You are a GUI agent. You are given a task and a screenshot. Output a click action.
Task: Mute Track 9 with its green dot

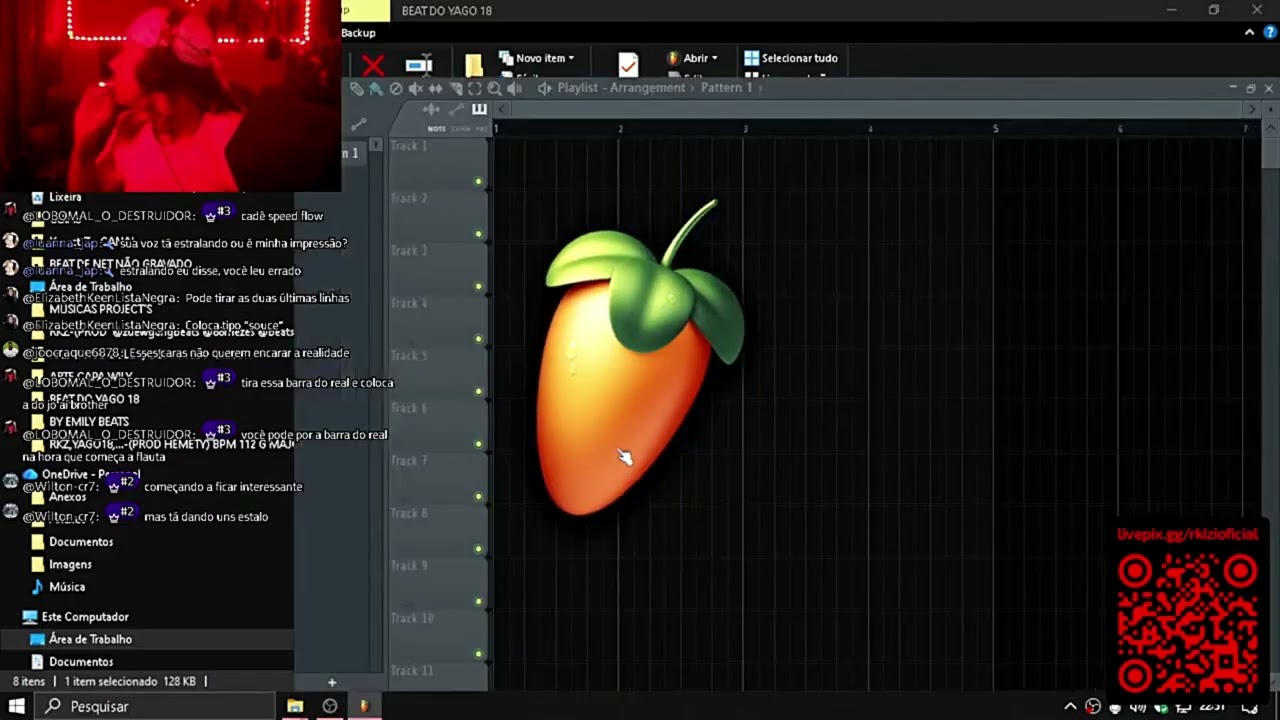pyautogui.click(x=478, y=602)
